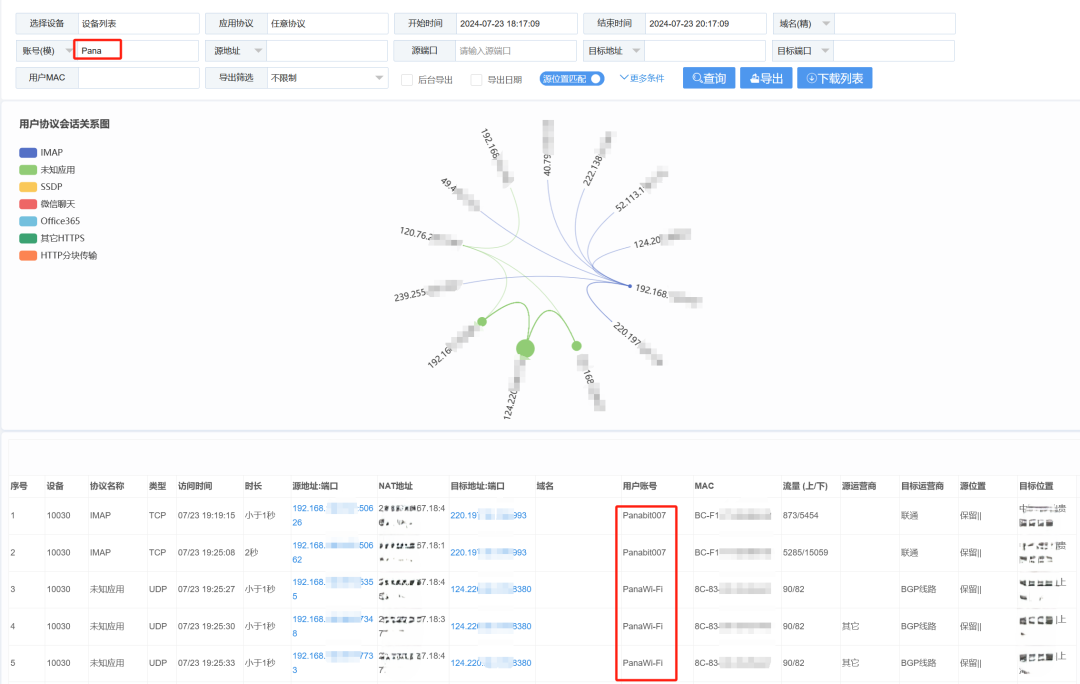Viewport: 1080px width, 684px height.
Task: Click 联通 carrier in row 2
Action: coord(909,552)
